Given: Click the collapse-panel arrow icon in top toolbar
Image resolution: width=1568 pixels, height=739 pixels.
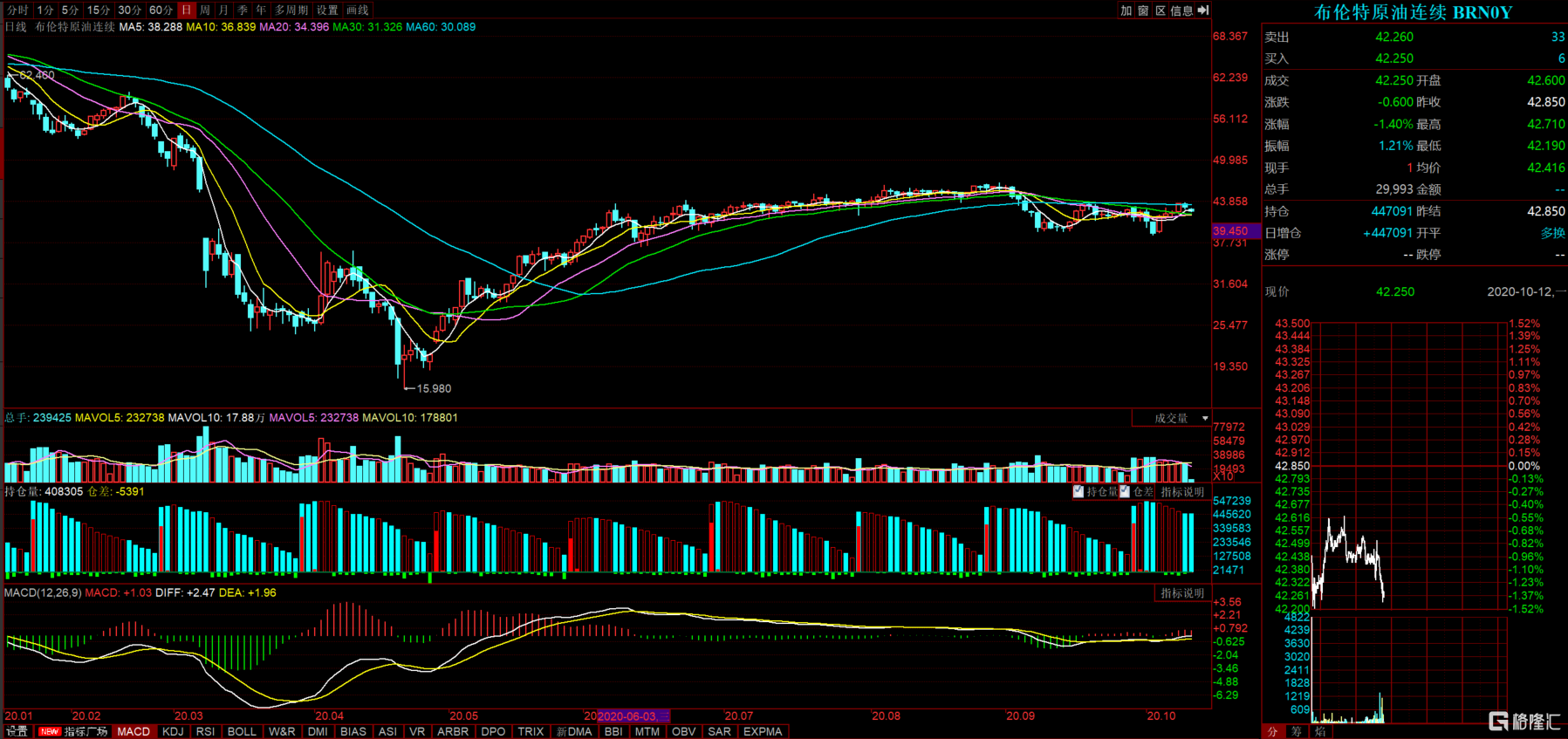Looking at the screenshot, I should tap(1203, 10).
